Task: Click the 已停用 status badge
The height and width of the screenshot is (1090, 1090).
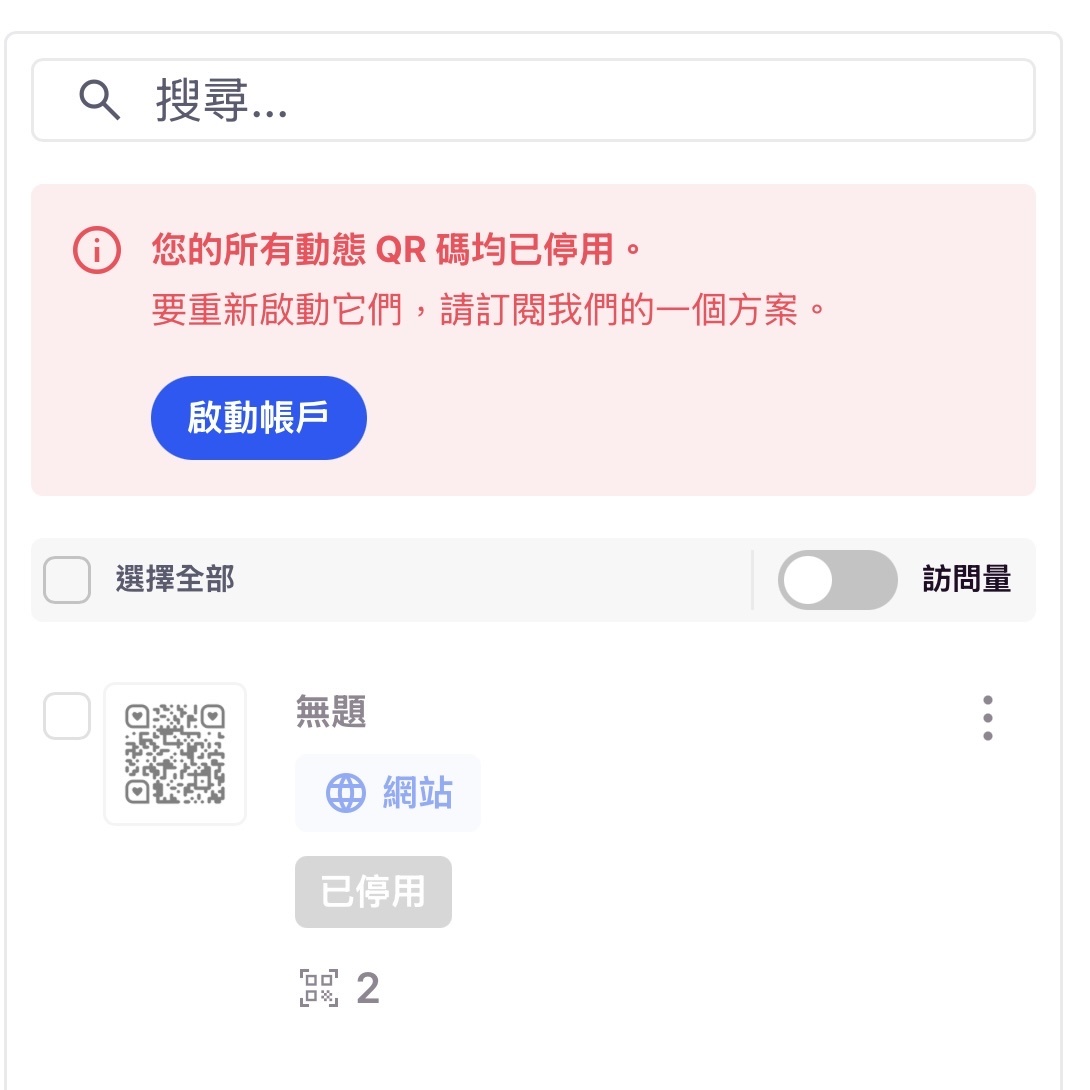Action: (x=373, y=891)
